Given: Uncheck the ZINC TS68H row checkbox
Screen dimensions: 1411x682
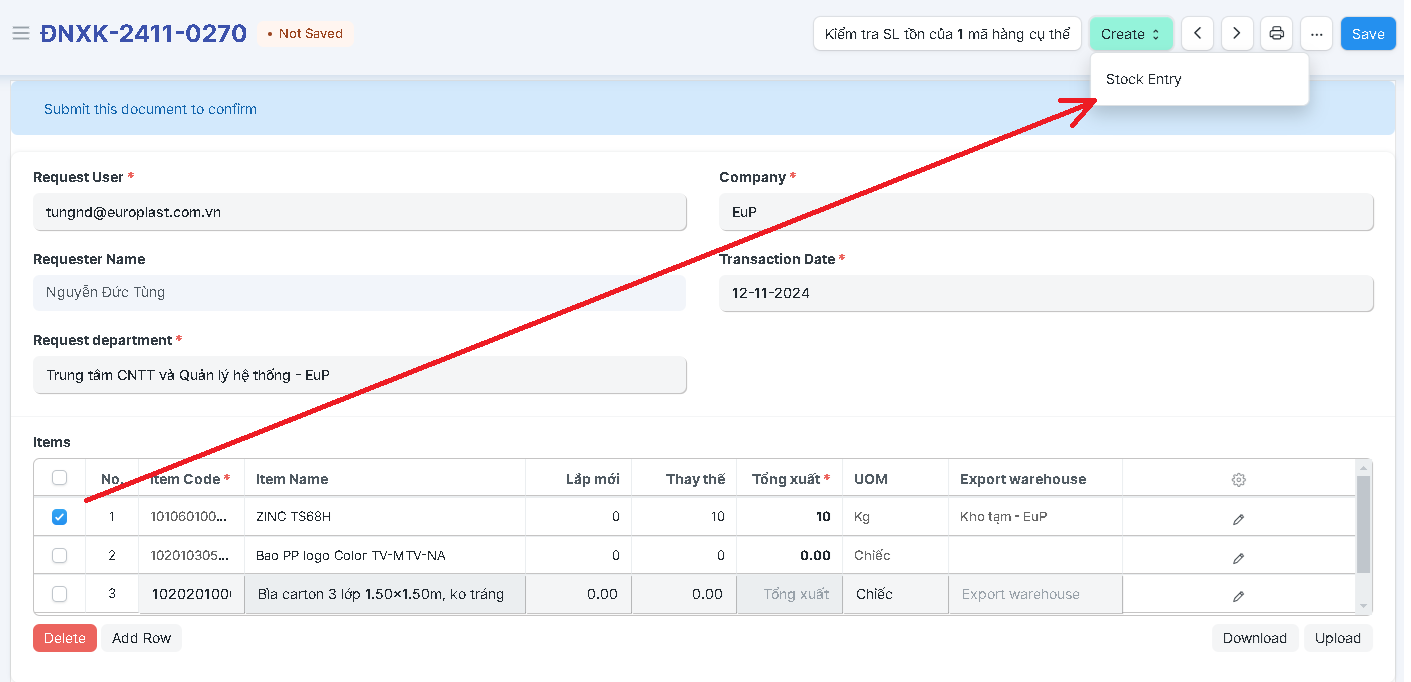Looking at the screenshot, I should (x=60, y=517).
